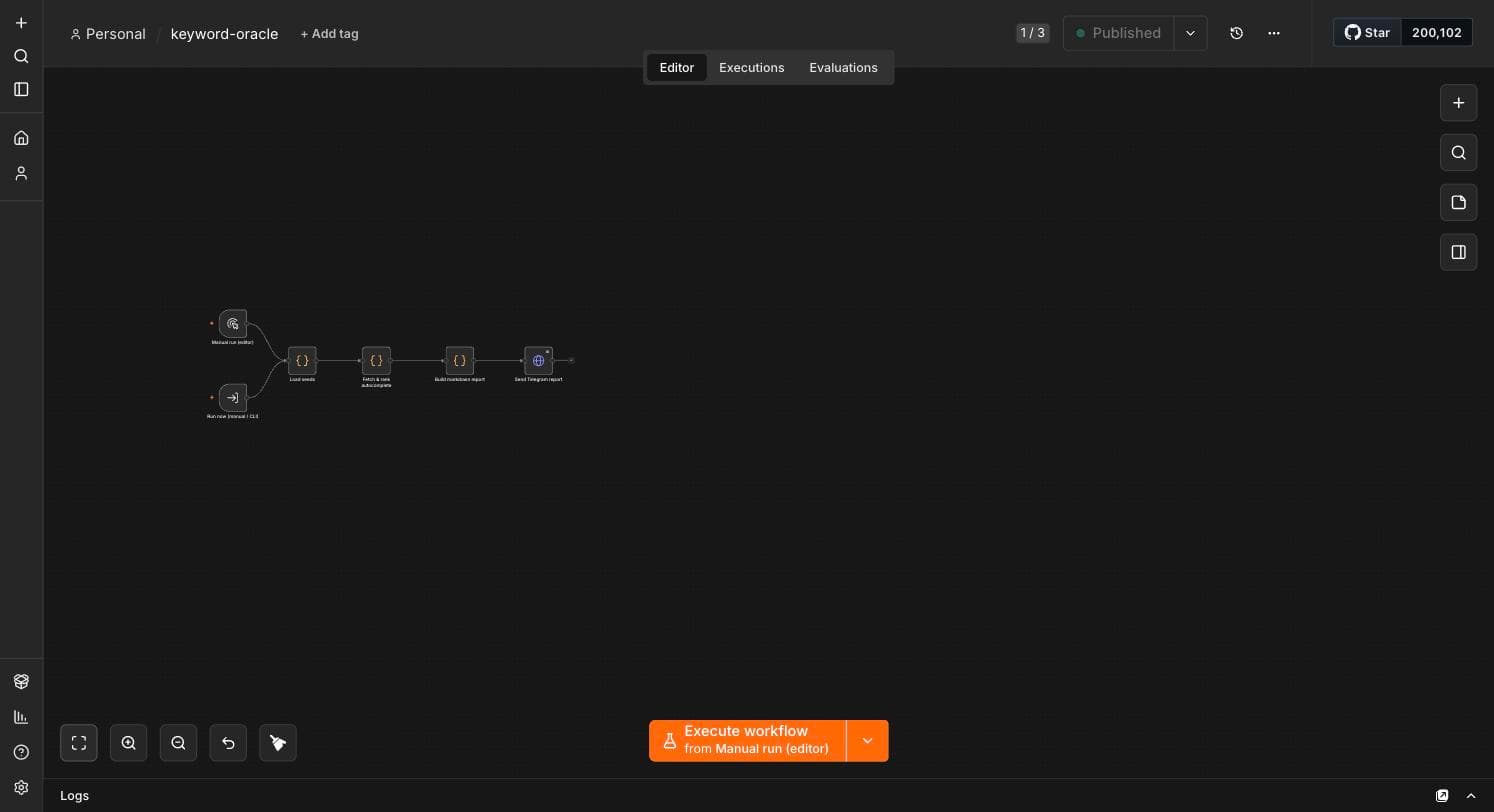
Task: Zoom in on the canvas
Action: coord(128,743)
